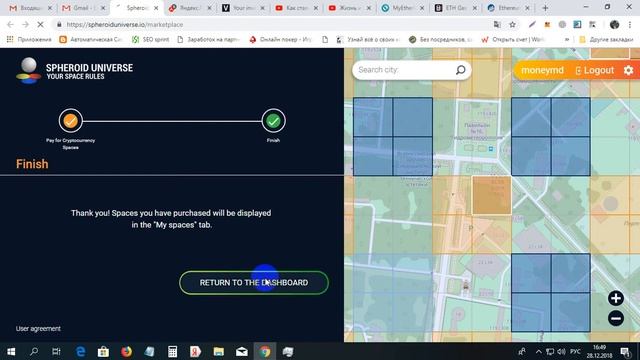Click the Pay for Cryptocurrency step circle
The height and width of the screenshot is (360, 640).
70,121
